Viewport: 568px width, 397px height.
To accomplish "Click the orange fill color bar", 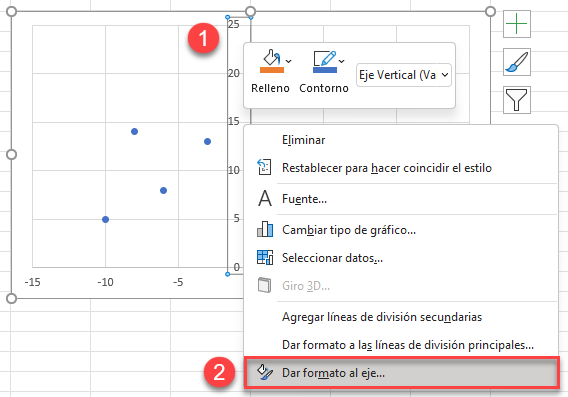I will pos(272,70).
